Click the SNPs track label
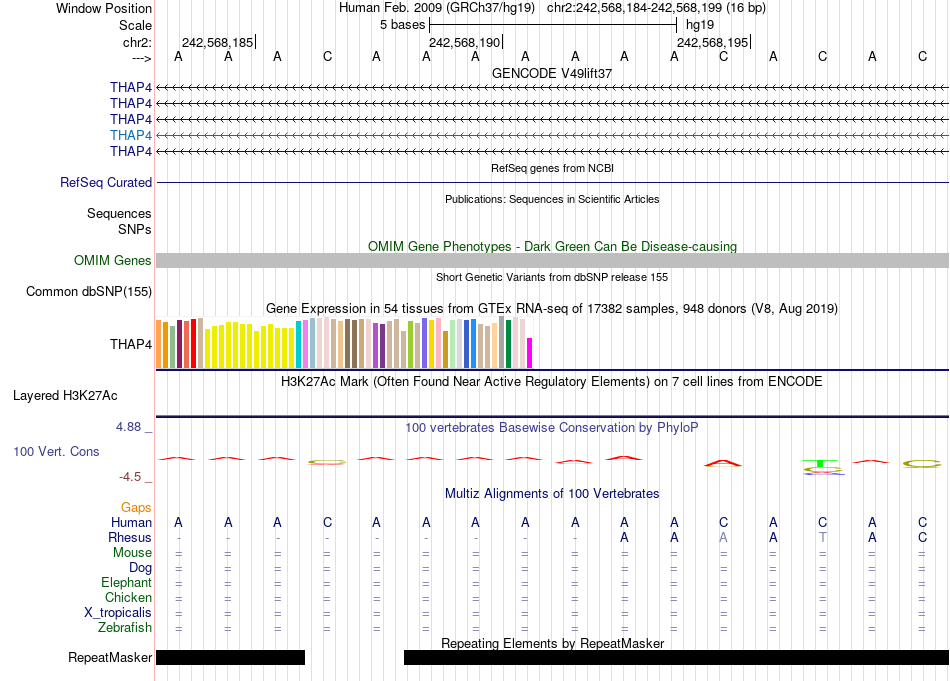Screen dimensions: 950x681 coord(135,230)
